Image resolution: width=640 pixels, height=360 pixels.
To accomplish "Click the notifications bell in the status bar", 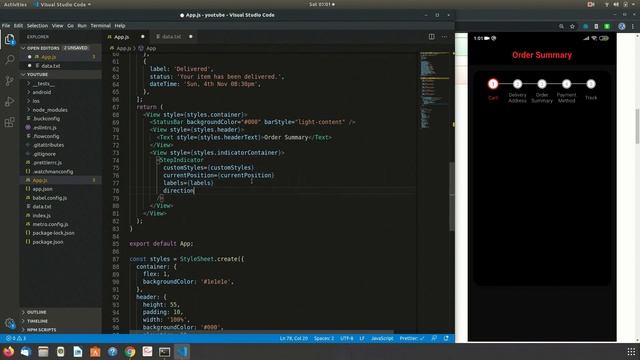I will (446, 338).
